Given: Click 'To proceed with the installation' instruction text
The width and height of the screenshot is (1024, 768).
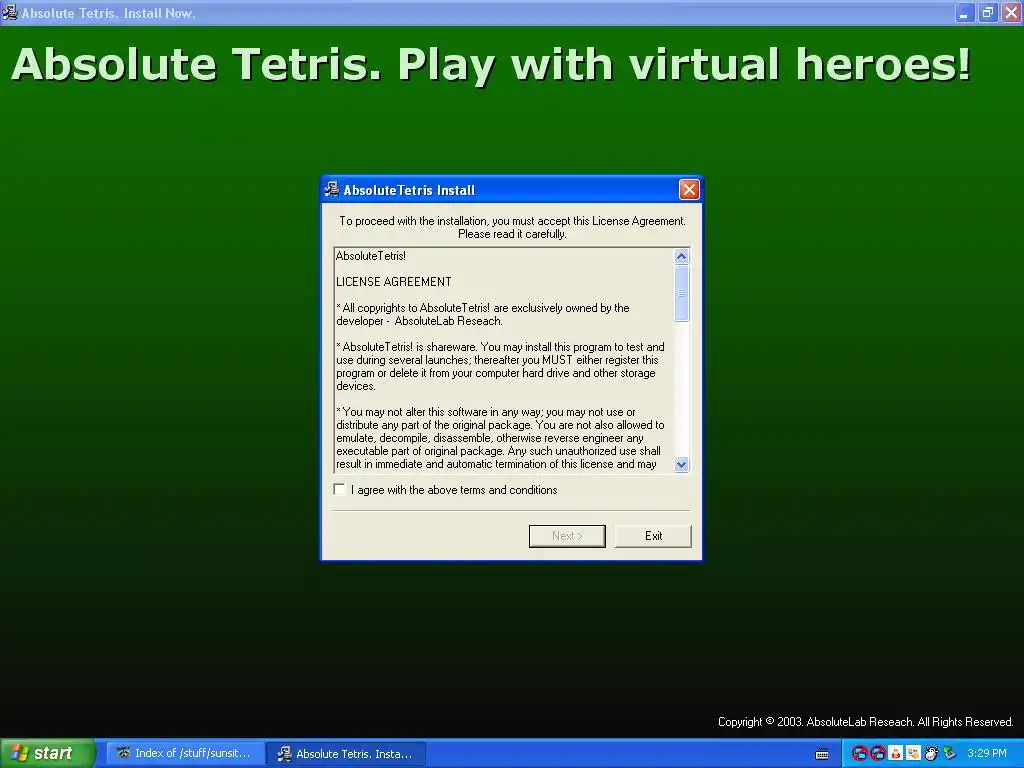Looking at the screenshot, I should tap(512, 227).
